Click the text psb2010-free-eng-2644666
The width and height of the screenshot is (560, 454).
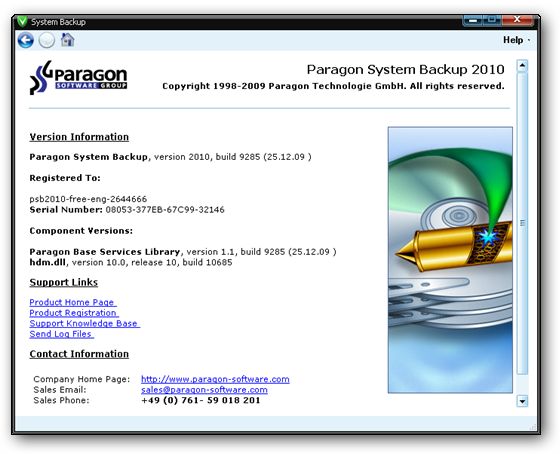pyautogui.click(x=88, y=199)
